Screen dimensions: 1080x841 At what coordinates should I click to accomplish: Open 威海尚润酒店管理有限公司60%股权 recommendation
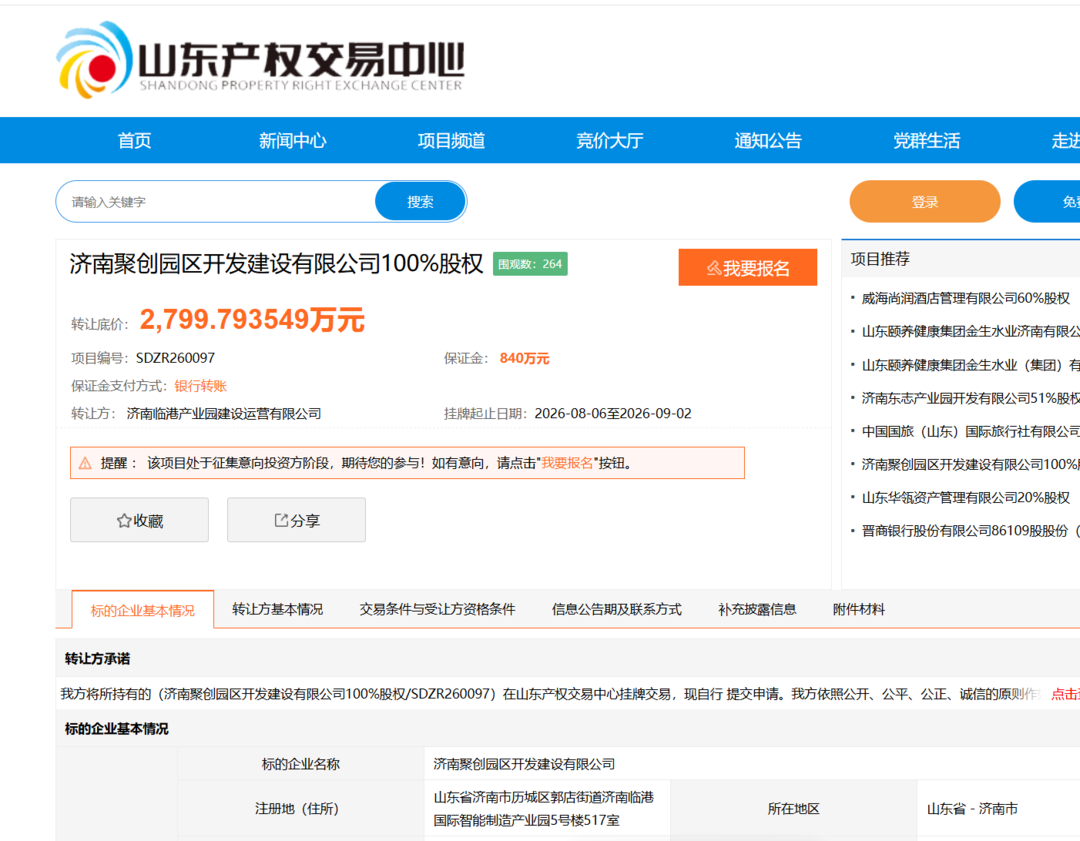point(966,298)
